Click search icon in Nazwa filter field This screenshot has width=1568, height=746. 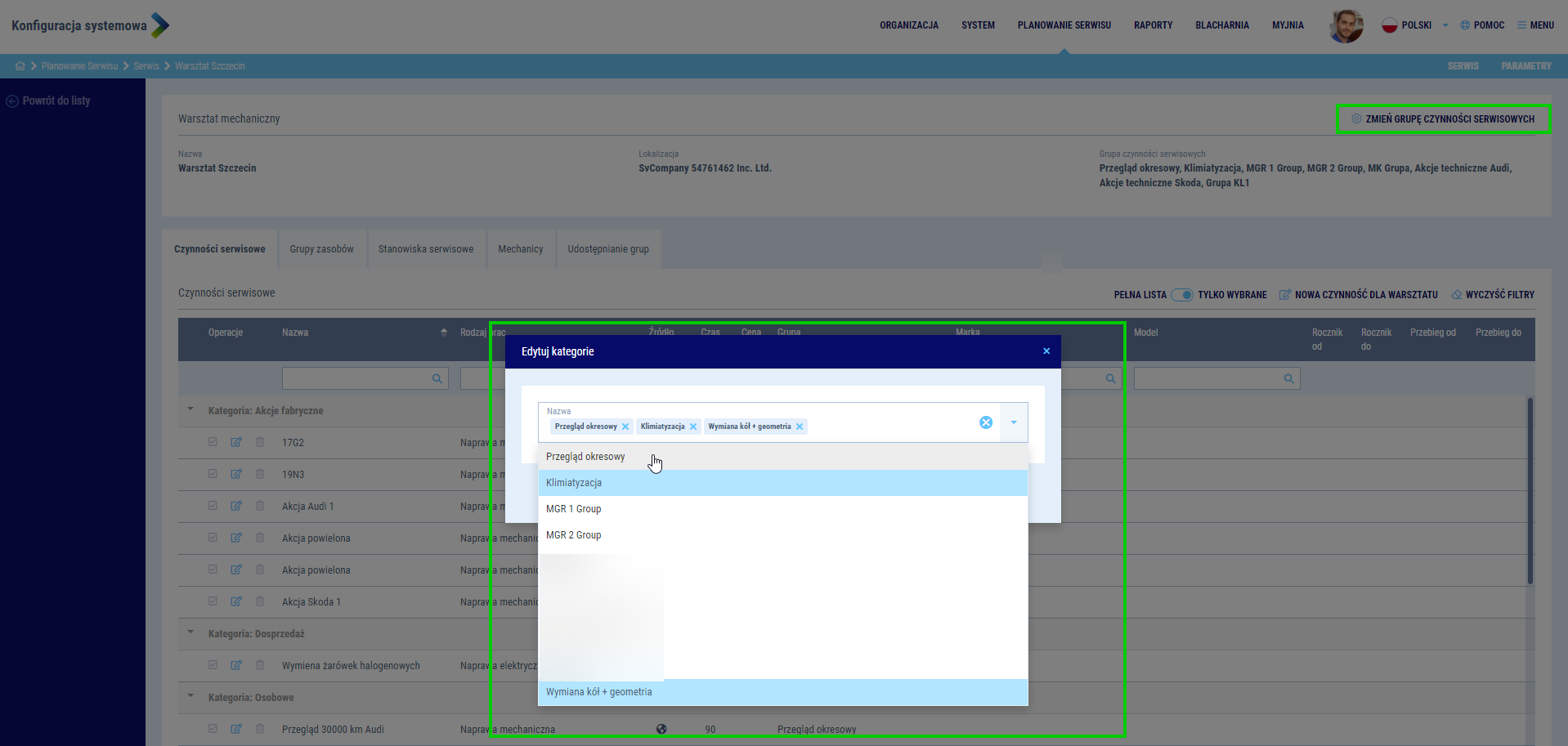(x=437, y=378)
